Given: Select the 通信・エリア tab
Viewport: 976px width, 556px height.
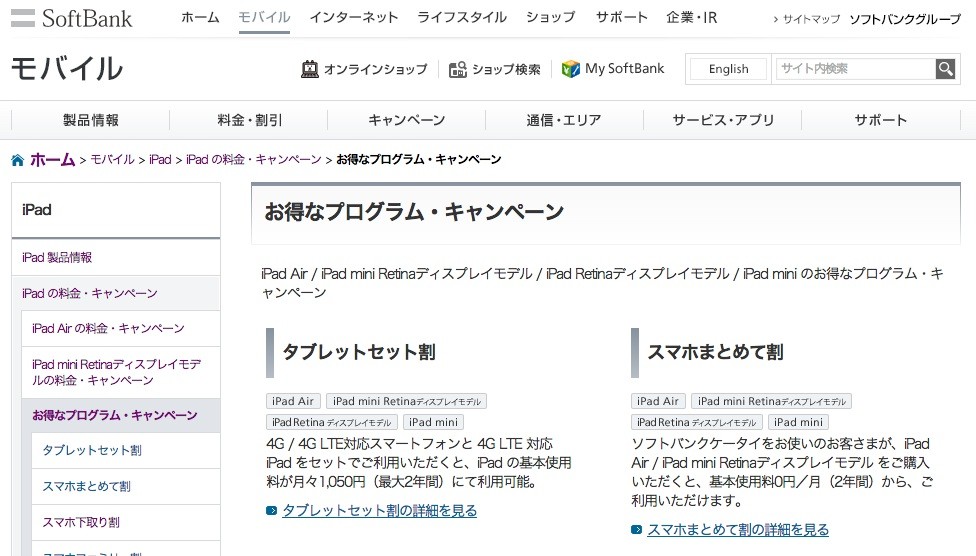Looking at the screenshot, I should (x=564, y=120).
